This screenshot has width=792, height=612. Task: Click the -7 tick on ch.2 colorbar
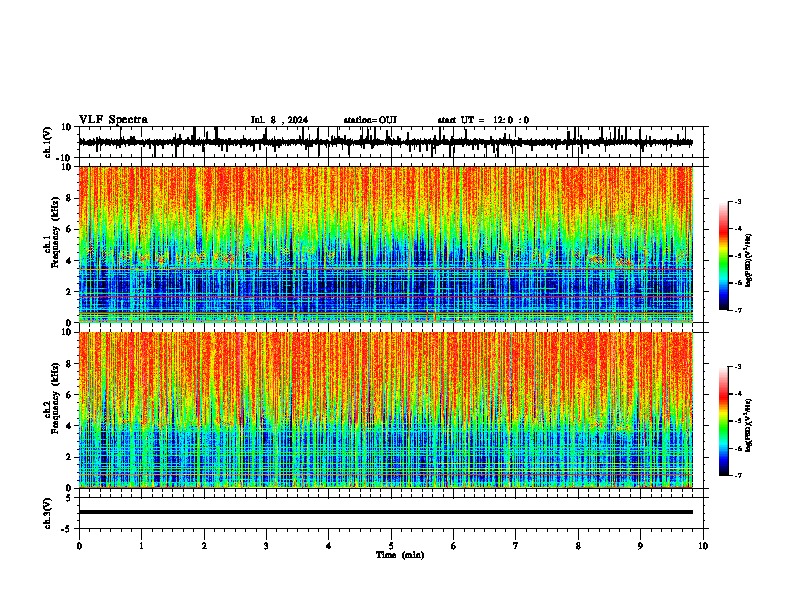click(x=737, y=476)
